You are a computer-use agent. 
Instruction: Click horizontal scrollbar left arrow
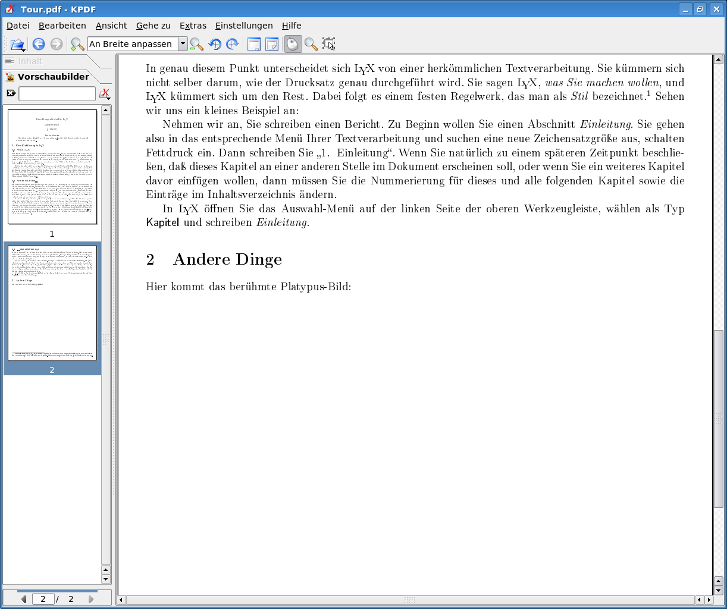tap(121, 600)
